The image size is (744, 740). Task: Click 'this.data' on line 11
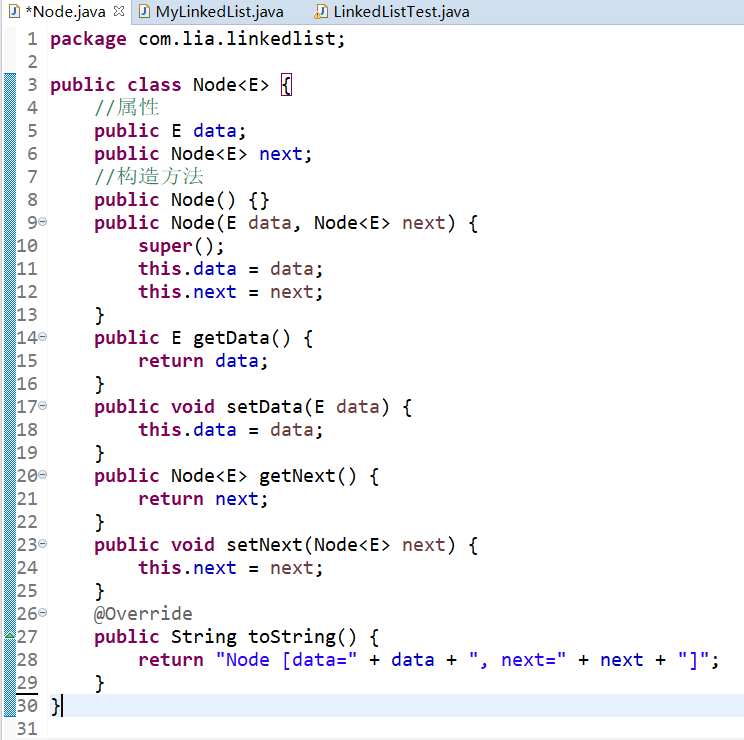[187, 269]
